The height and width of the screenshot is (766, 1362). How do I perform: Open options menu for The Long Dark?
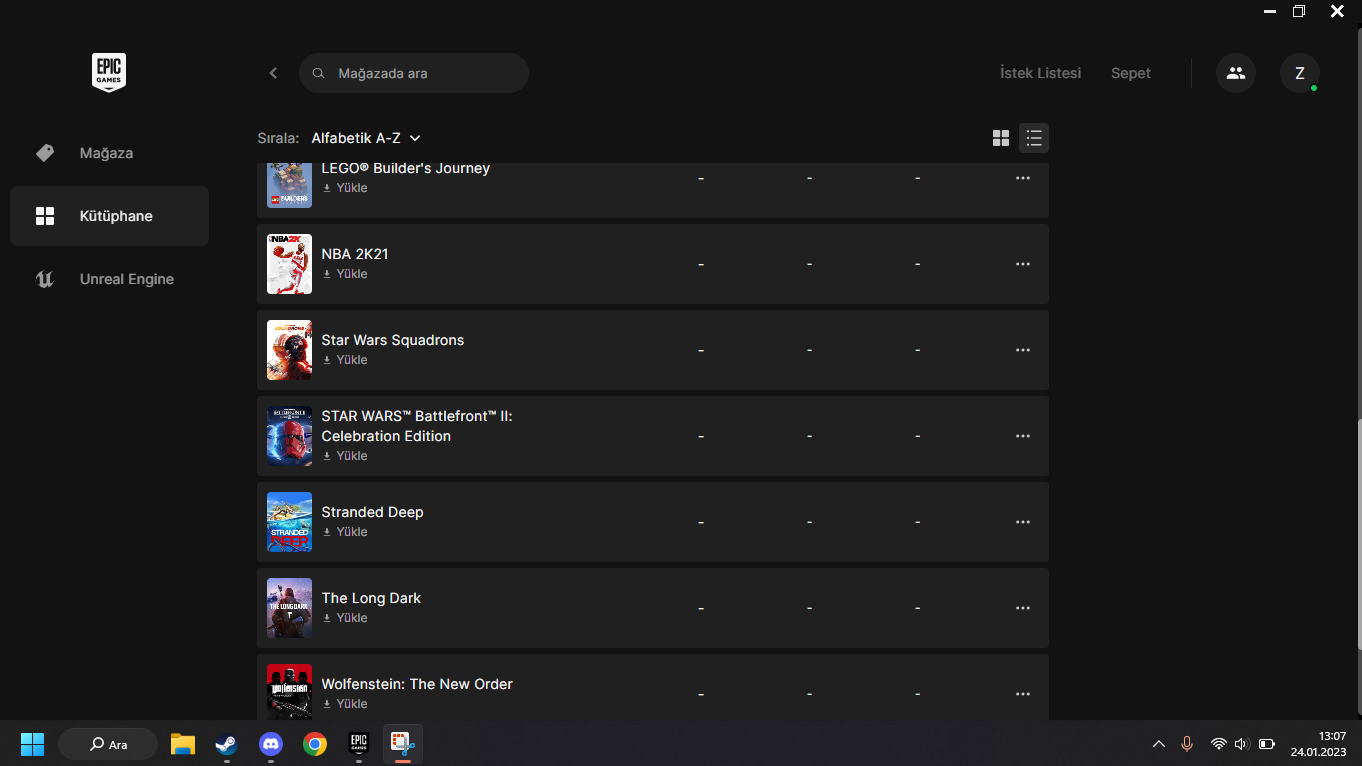(1022, 608)
